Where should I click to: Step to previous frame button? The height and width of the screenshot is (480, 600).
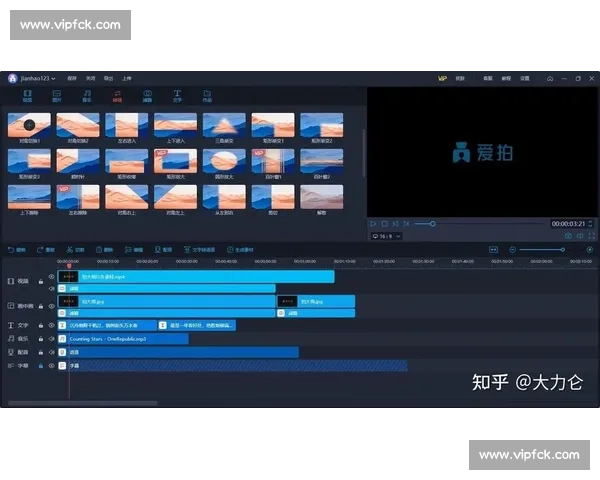pyautogui.click(x=395, y=224)
